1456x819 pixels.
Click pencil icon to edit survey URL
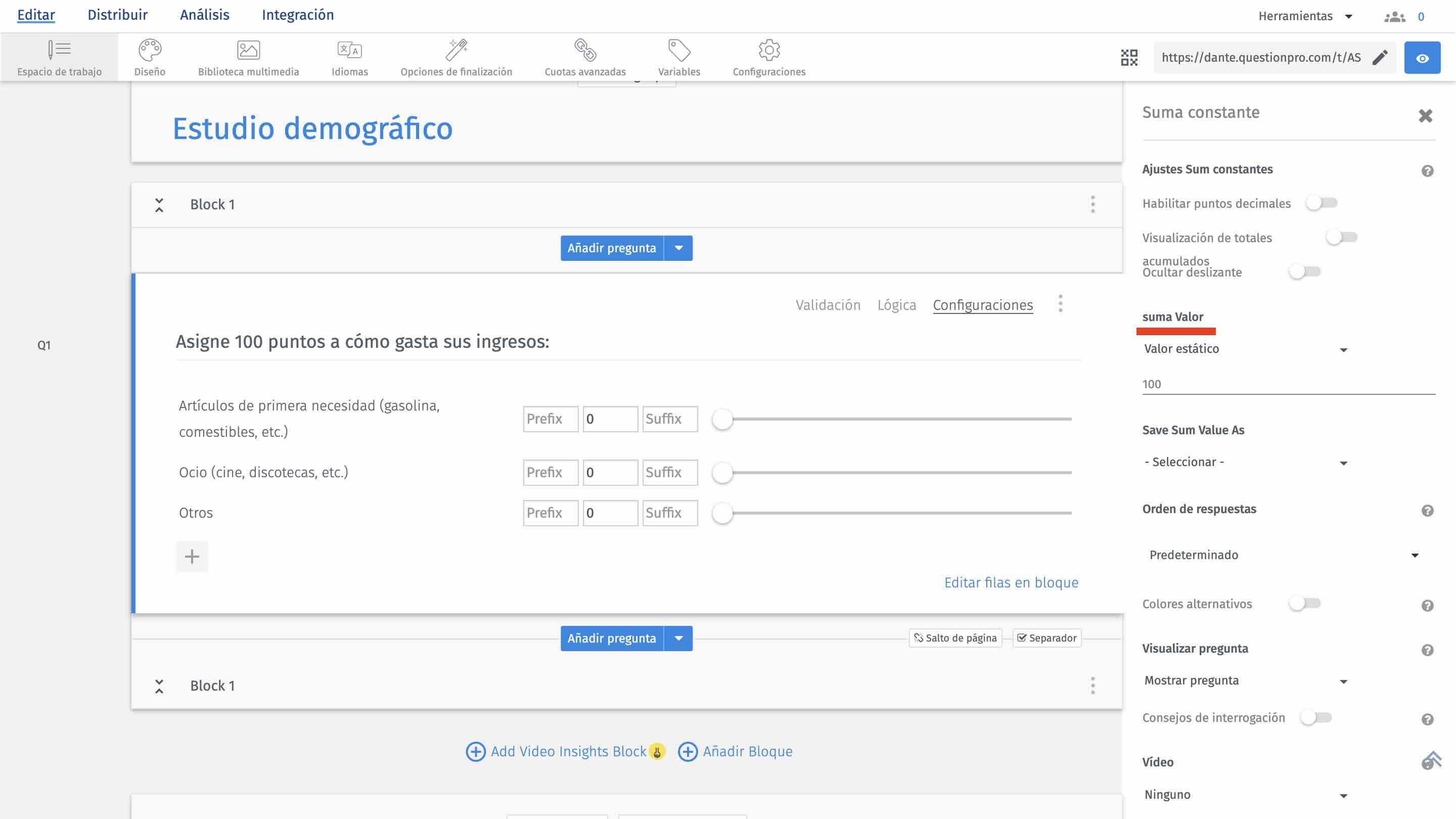pos(1380,58)
